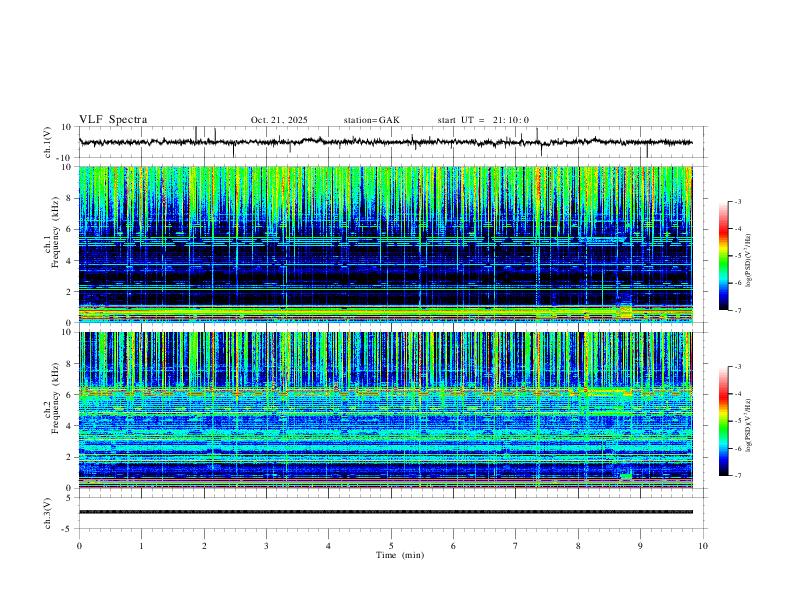Select the "start UT = 21:10:0" header text

point(483,120)
